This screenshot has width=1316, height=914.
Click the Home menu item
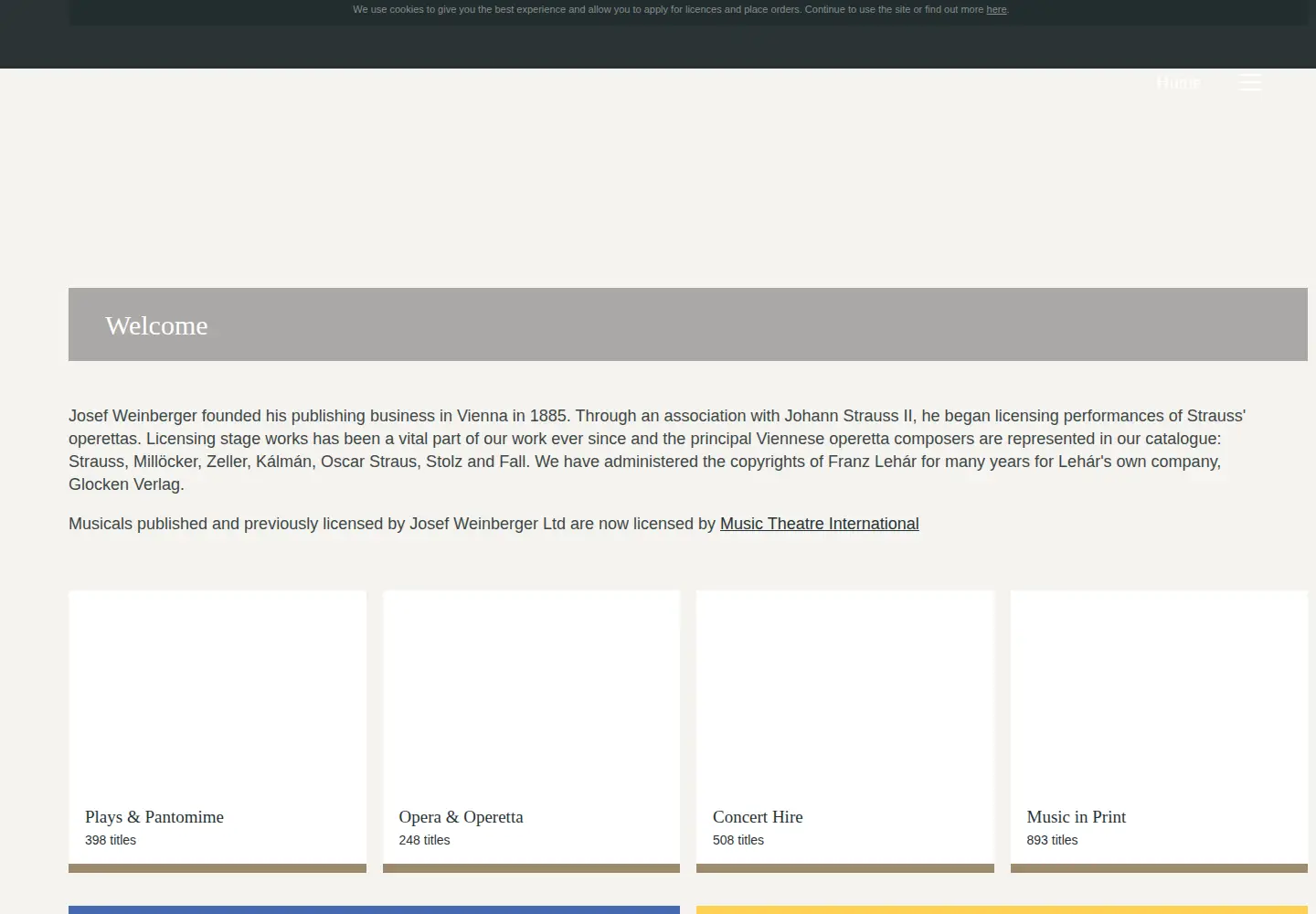[1178, 82]
